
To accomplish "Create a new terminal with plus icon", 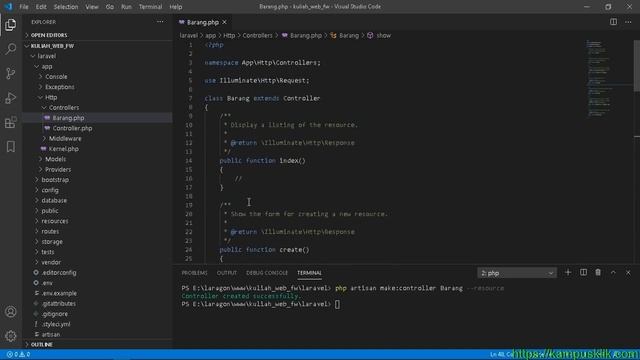I will (568, 273).
